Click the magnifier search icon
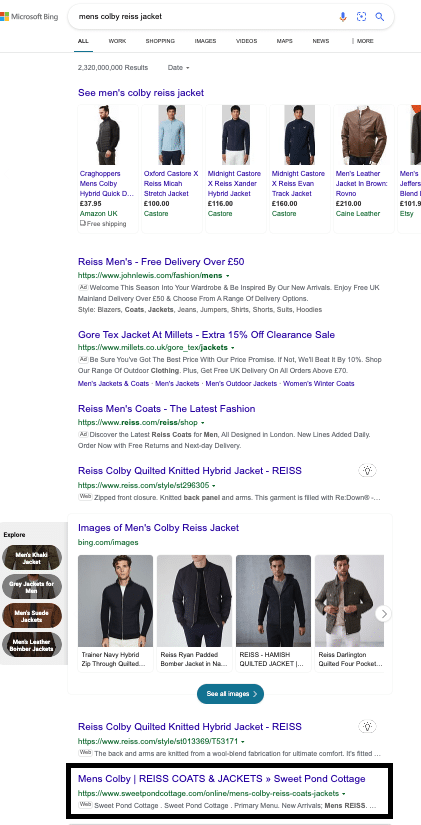The width and height of the screenshot is (421, 825). coord(379,17)
